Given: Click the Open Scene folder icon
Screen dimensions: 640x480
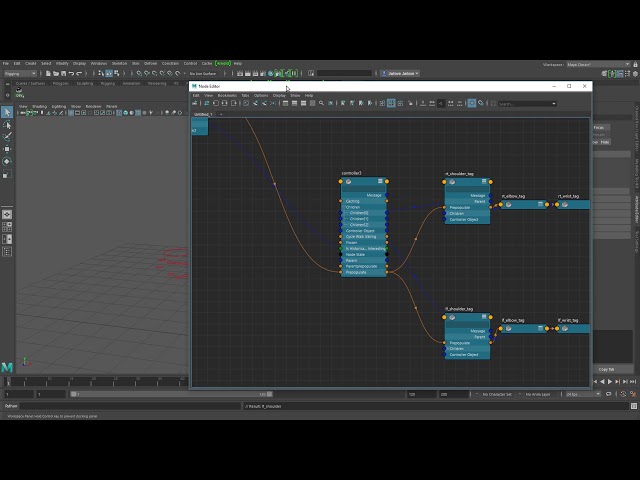Looking at the screenshot, I should 56,73.
